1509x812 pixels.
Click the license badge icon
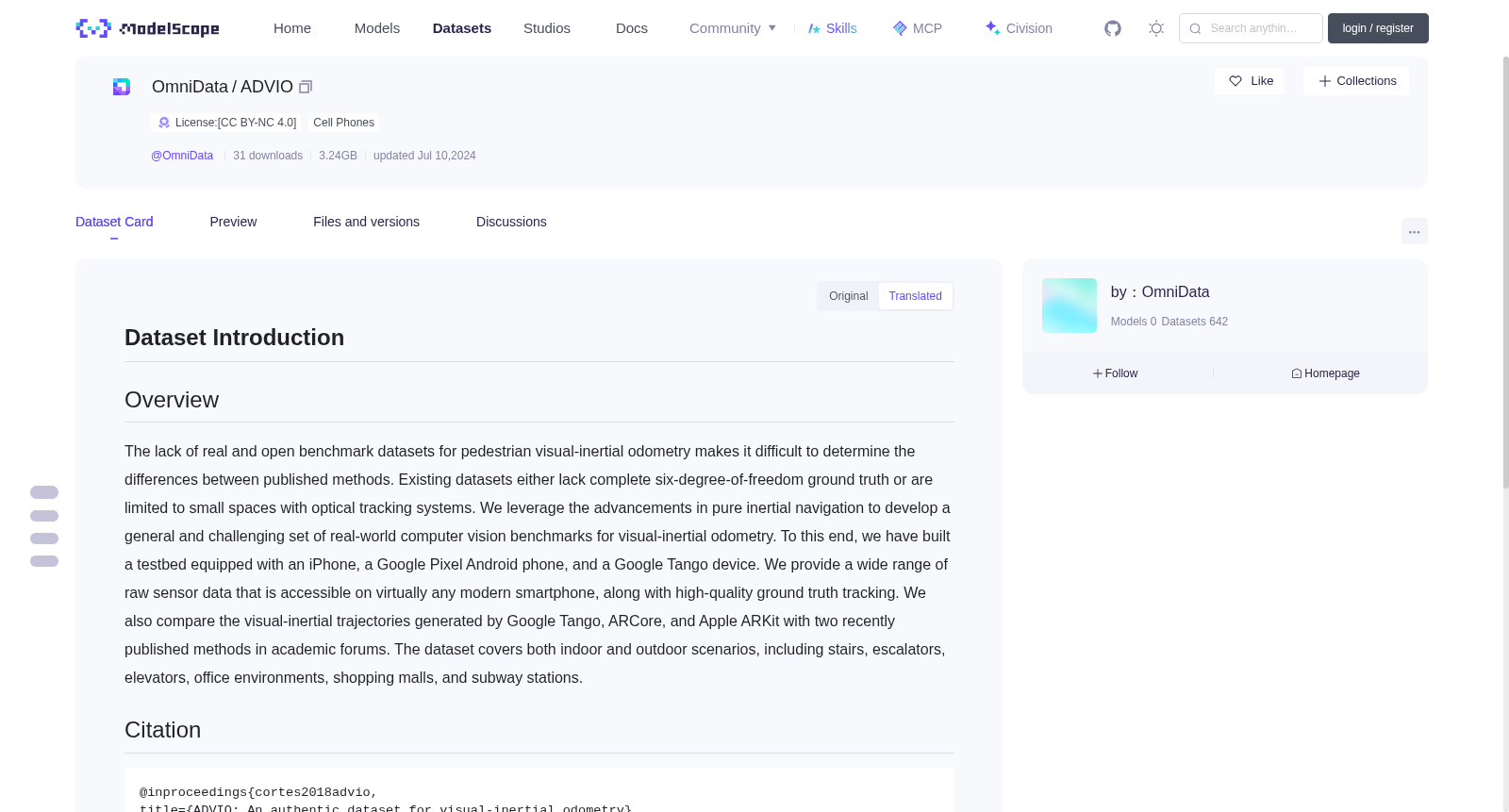[164, 123]
